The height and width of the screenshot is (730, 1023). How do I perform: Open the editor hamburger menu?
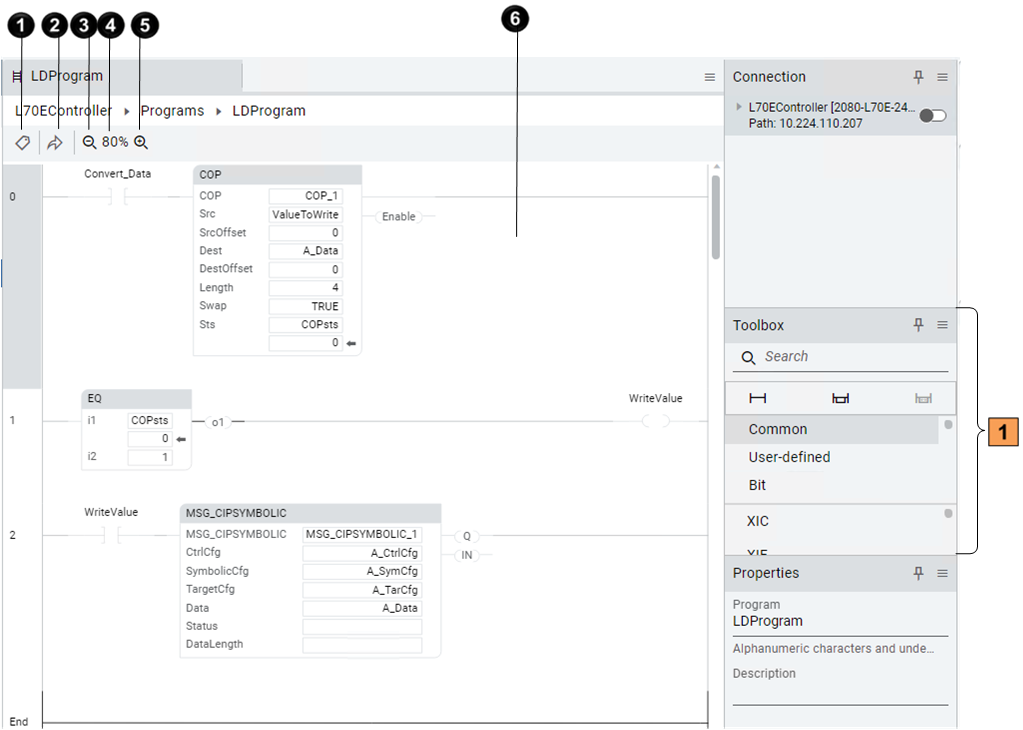pyautogui.click(x=709, y=77)
